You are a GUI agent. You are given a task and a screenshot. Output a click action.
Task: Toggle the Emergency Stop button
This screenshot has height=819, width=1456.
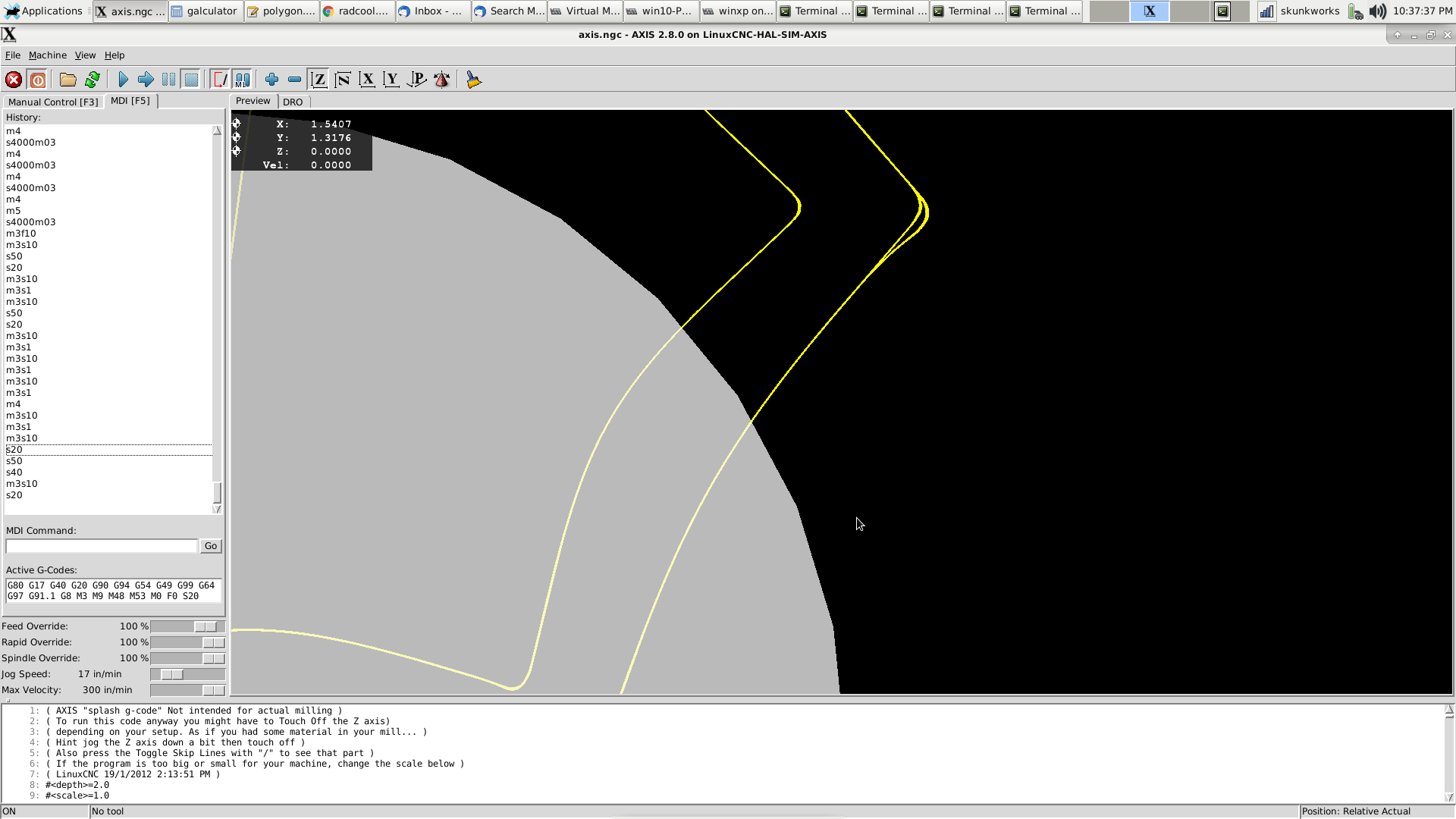click(14, 80)
